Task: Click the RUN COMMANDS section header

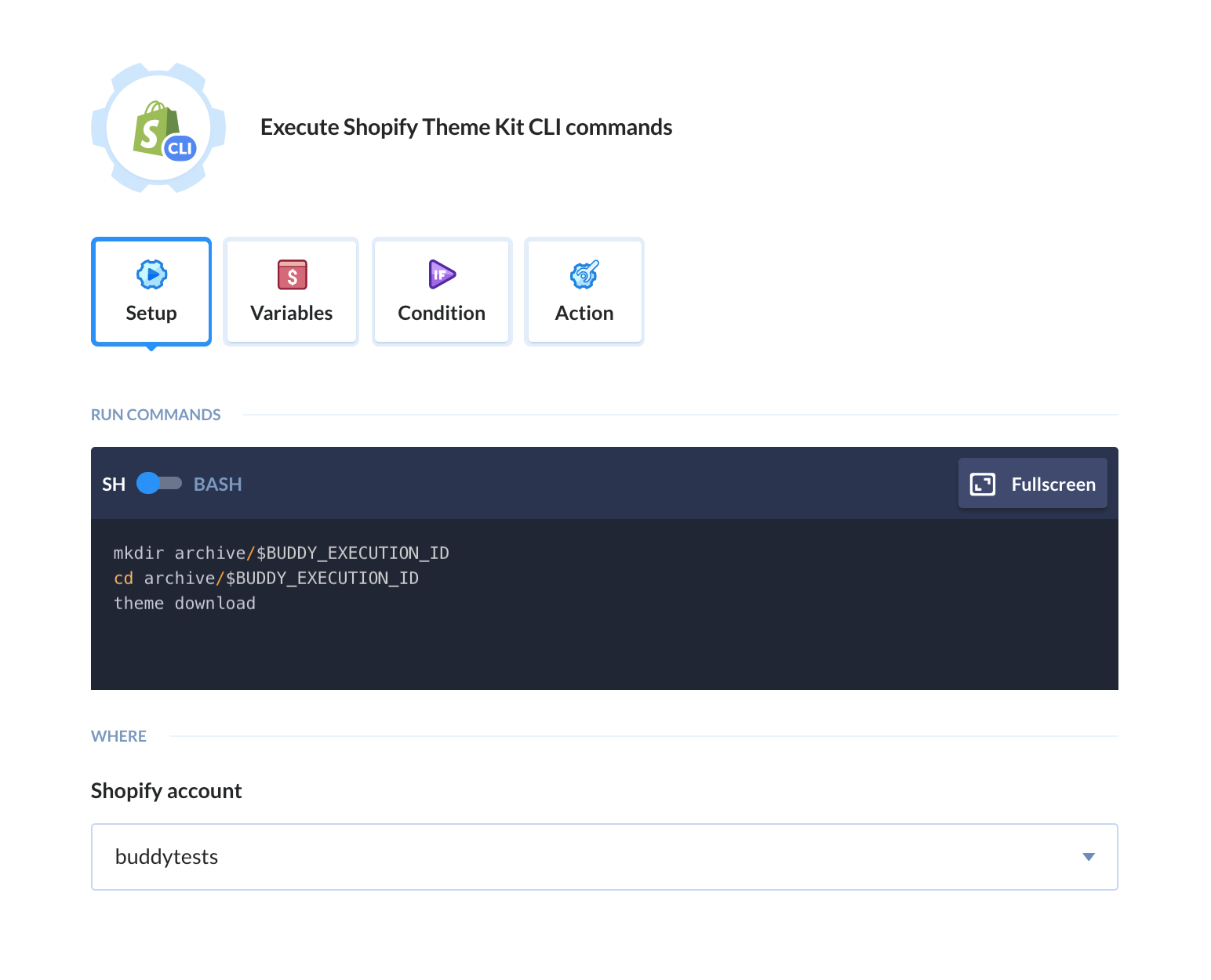Action: pyautogui.click(x=156, y=415)
